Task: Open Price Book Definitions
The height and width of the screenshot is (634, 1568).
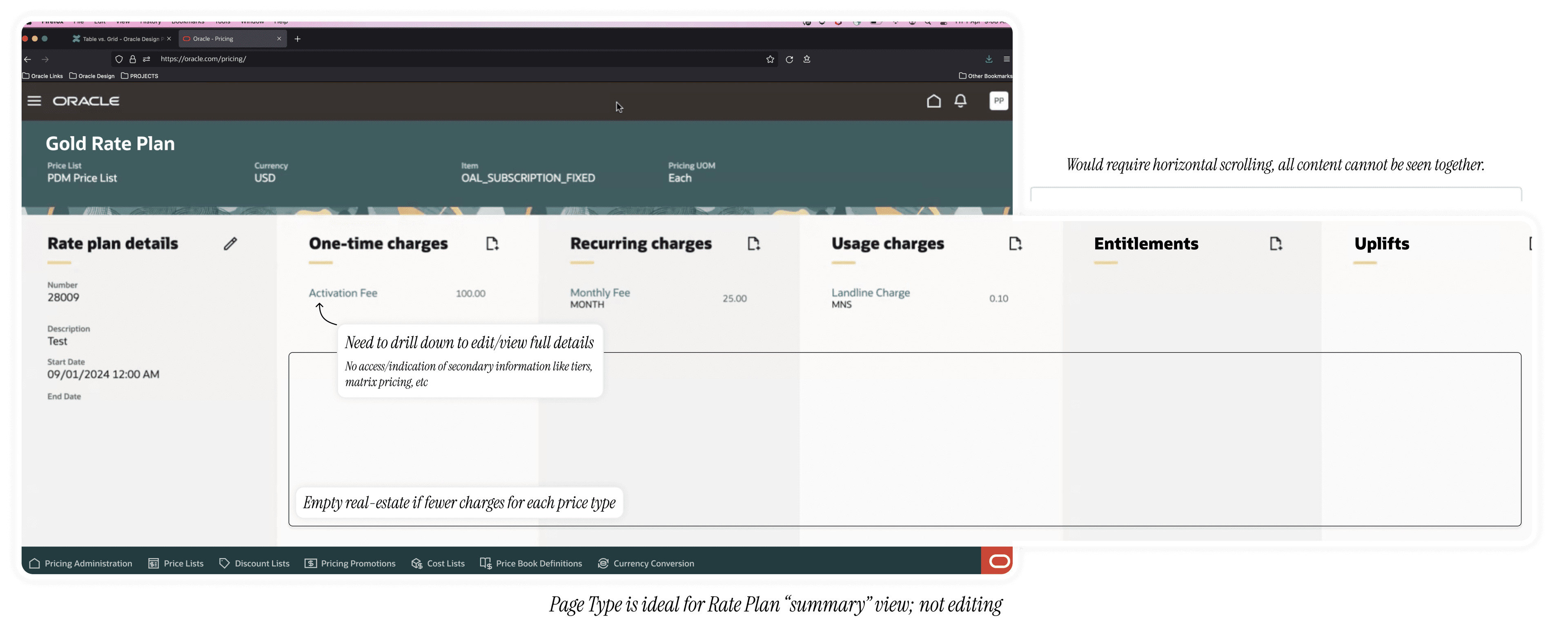Action: coord(531,563)
